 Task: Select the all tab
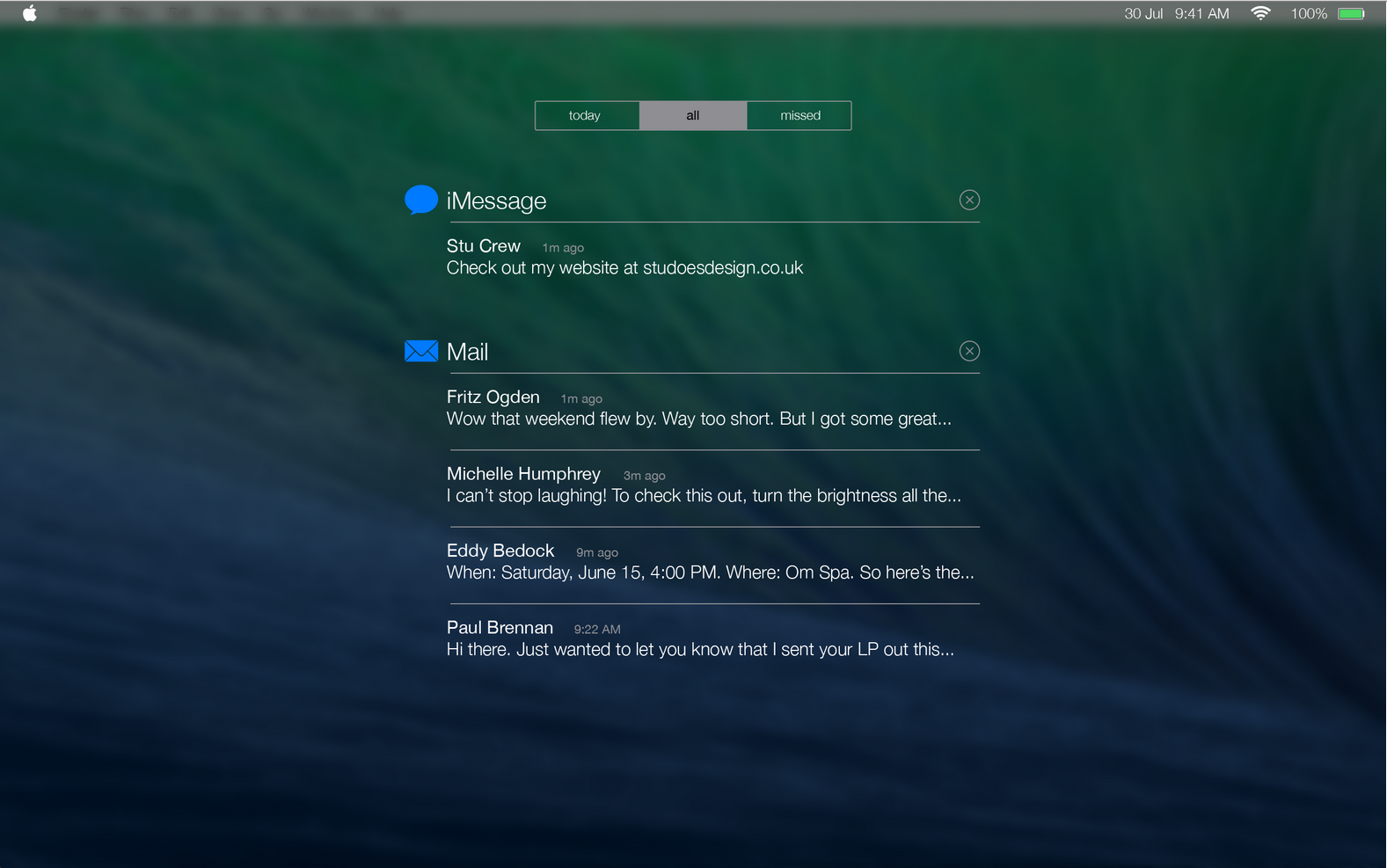tap(693, 115)
